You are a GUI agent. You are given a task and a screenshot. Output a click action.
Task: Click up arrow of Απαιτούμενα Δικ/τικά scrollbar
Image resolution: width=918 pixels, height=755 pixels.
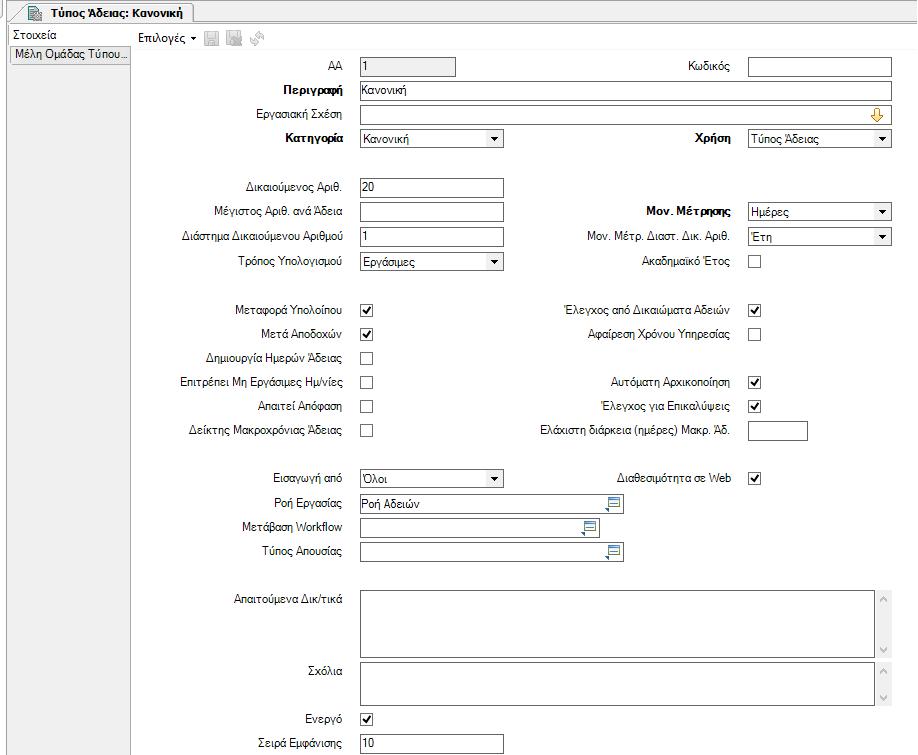click(x=883, y=599)
